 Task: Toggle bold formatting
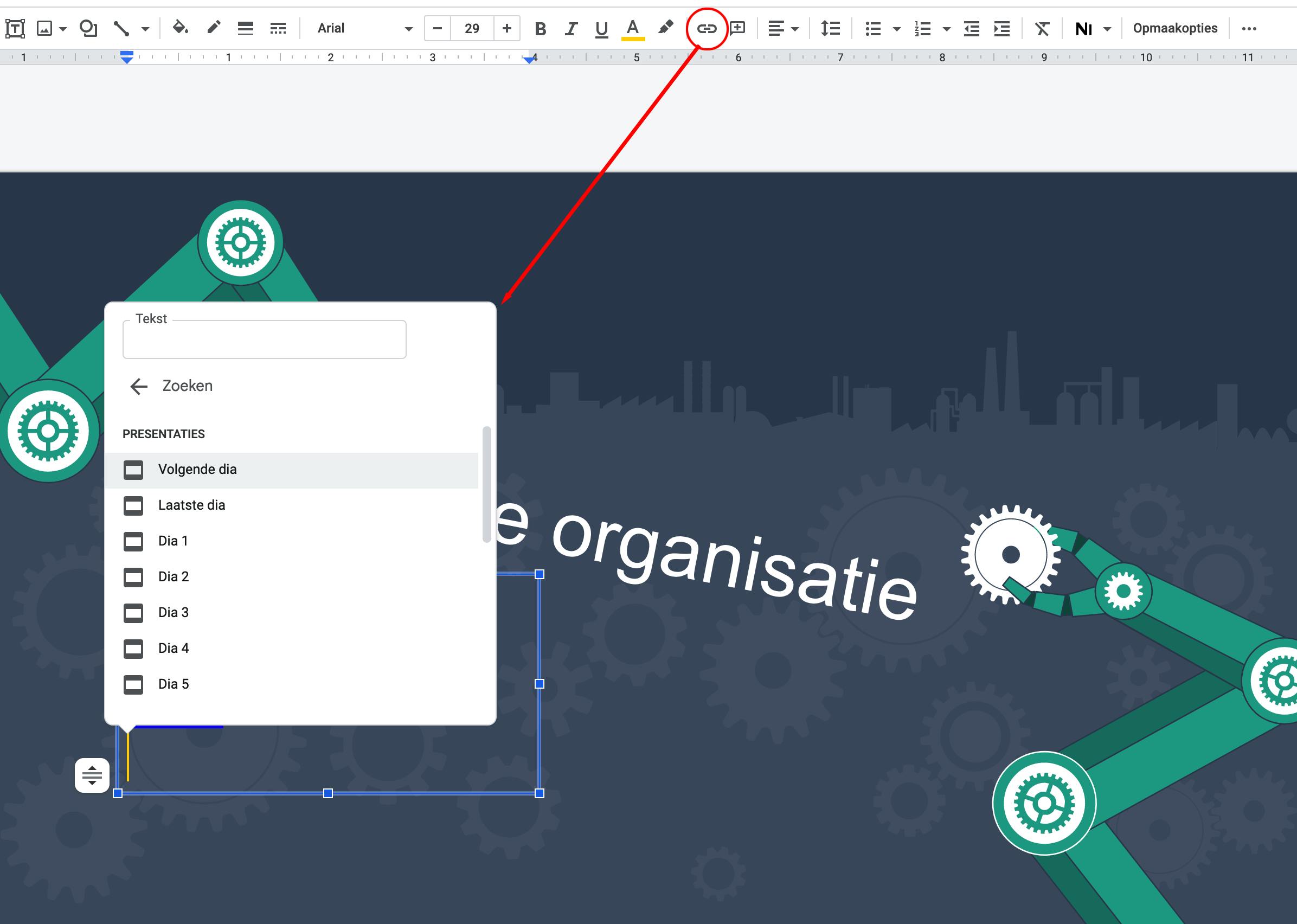pyautogui.click(x=541, y=28)
